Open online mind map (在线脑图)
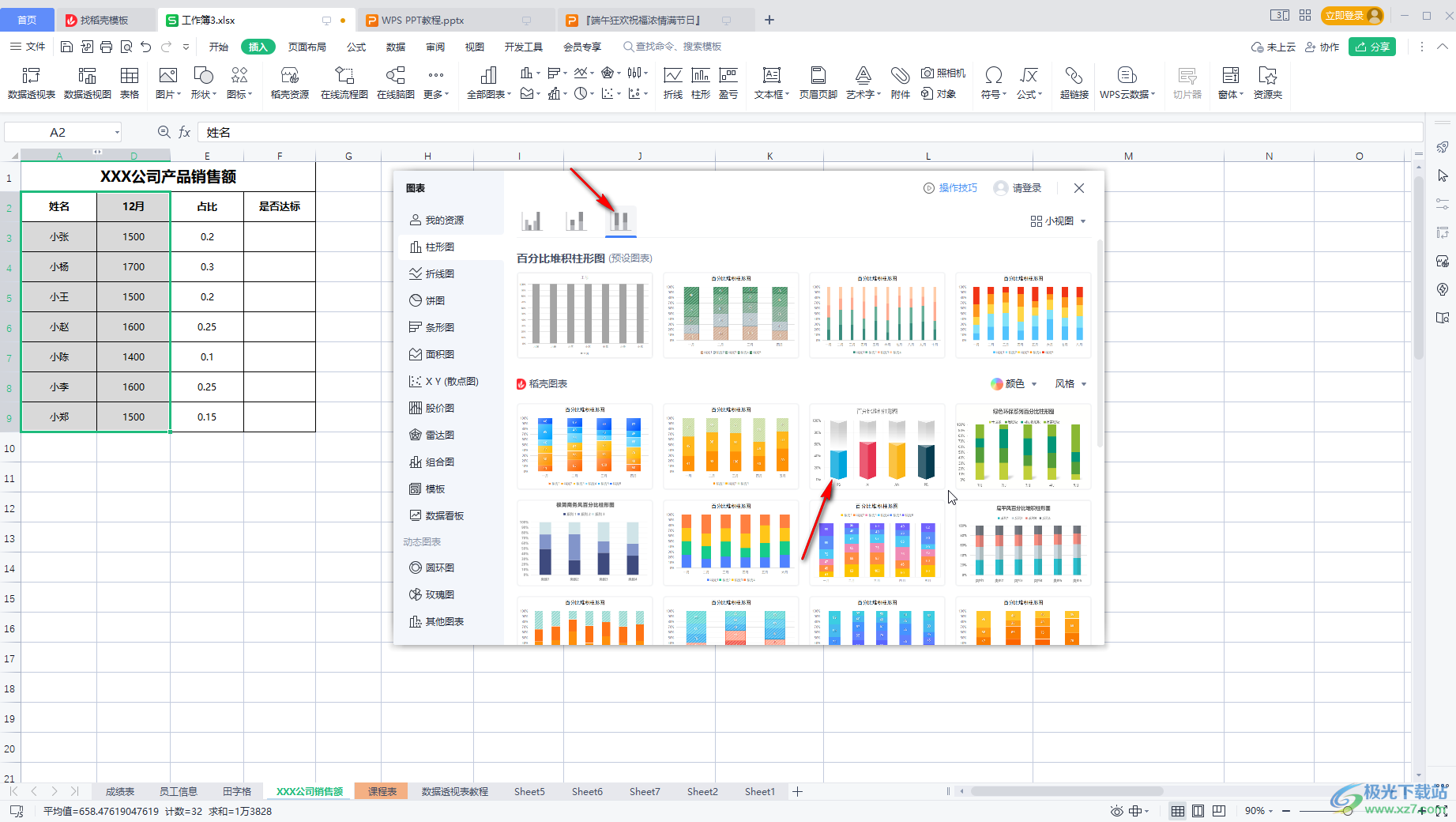The height and width of the screenshot is (822, 1456). (396, 82)
